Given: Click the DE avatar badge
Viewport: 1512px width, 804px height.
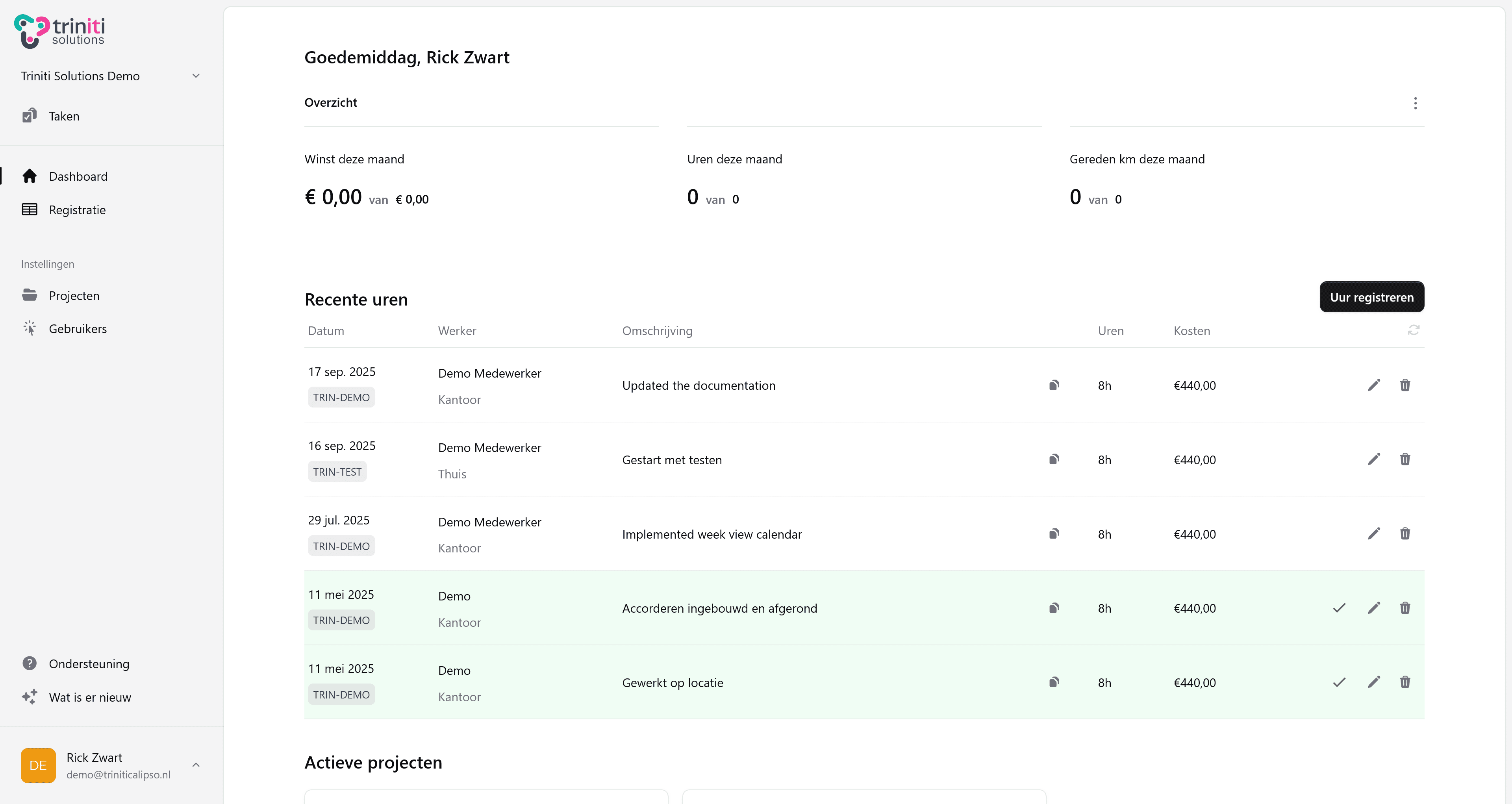Looking at the screenshot, I should (x=37, y=765).
